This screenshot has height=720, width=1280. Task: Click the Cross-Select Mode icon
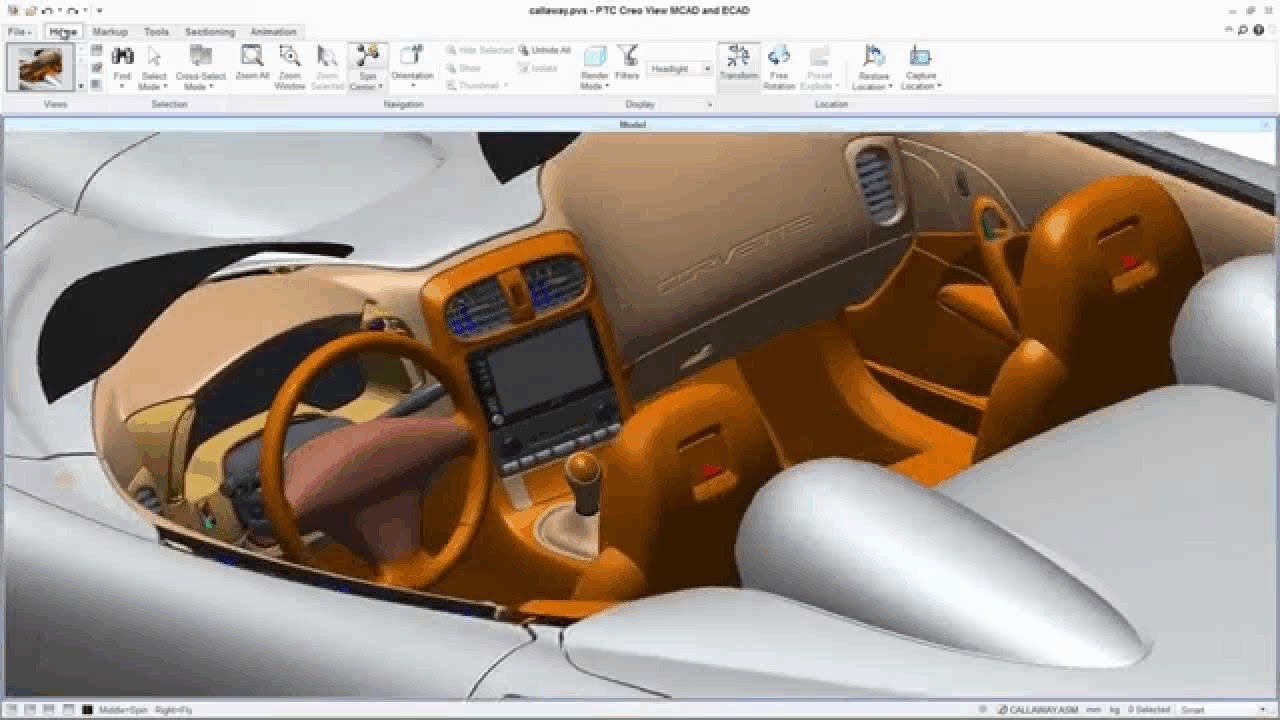(200, 56)
